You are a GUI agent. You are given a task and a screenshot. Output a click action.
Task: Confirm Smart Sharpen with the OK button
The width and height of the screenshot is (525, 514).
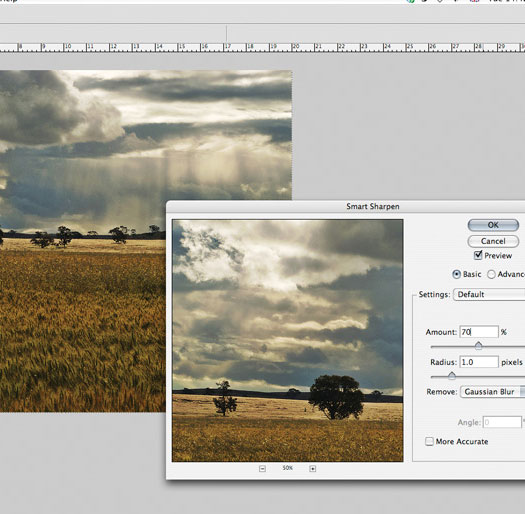pos(493,225)
